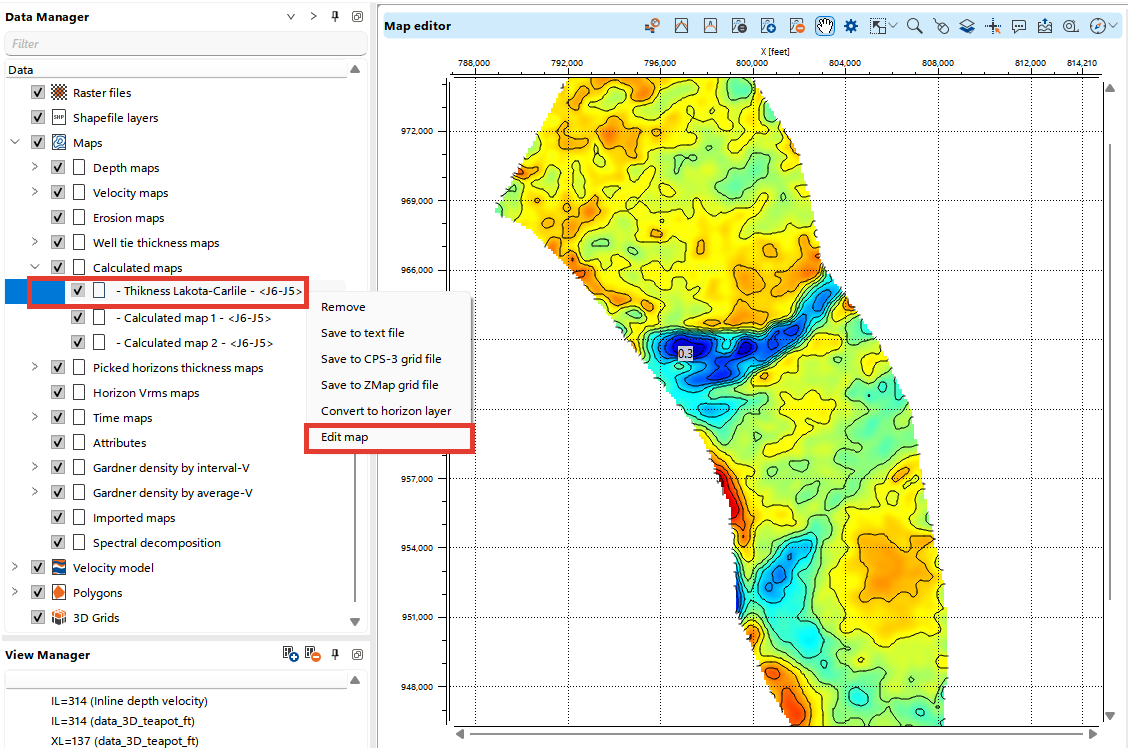
Task: Select the crosshair pointer tool
Action: (x=994, y=26)
